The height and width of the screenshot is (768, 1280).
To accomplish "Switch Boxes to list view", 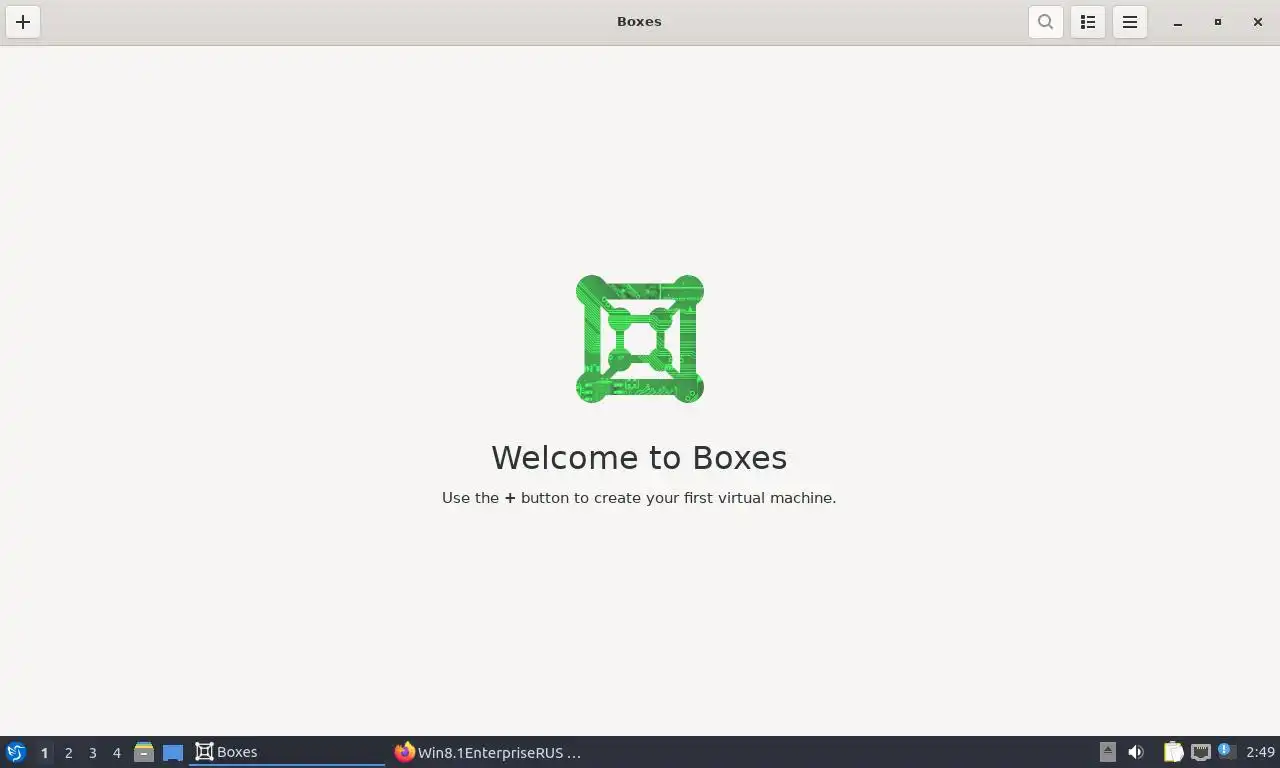I will point(1088,22).
